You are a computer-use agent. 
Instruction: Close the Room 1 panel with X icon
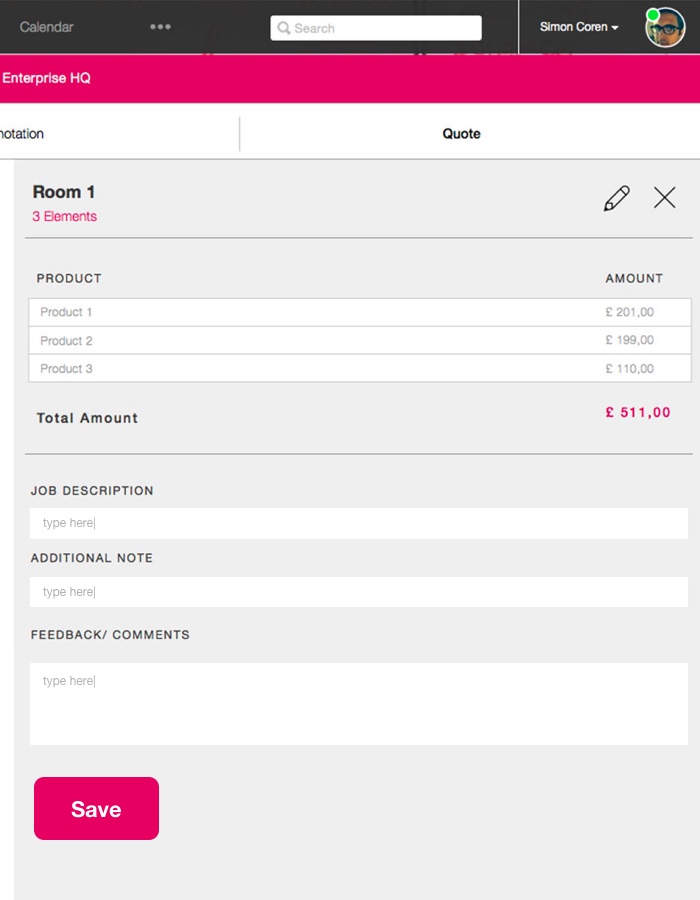(665, 198)
